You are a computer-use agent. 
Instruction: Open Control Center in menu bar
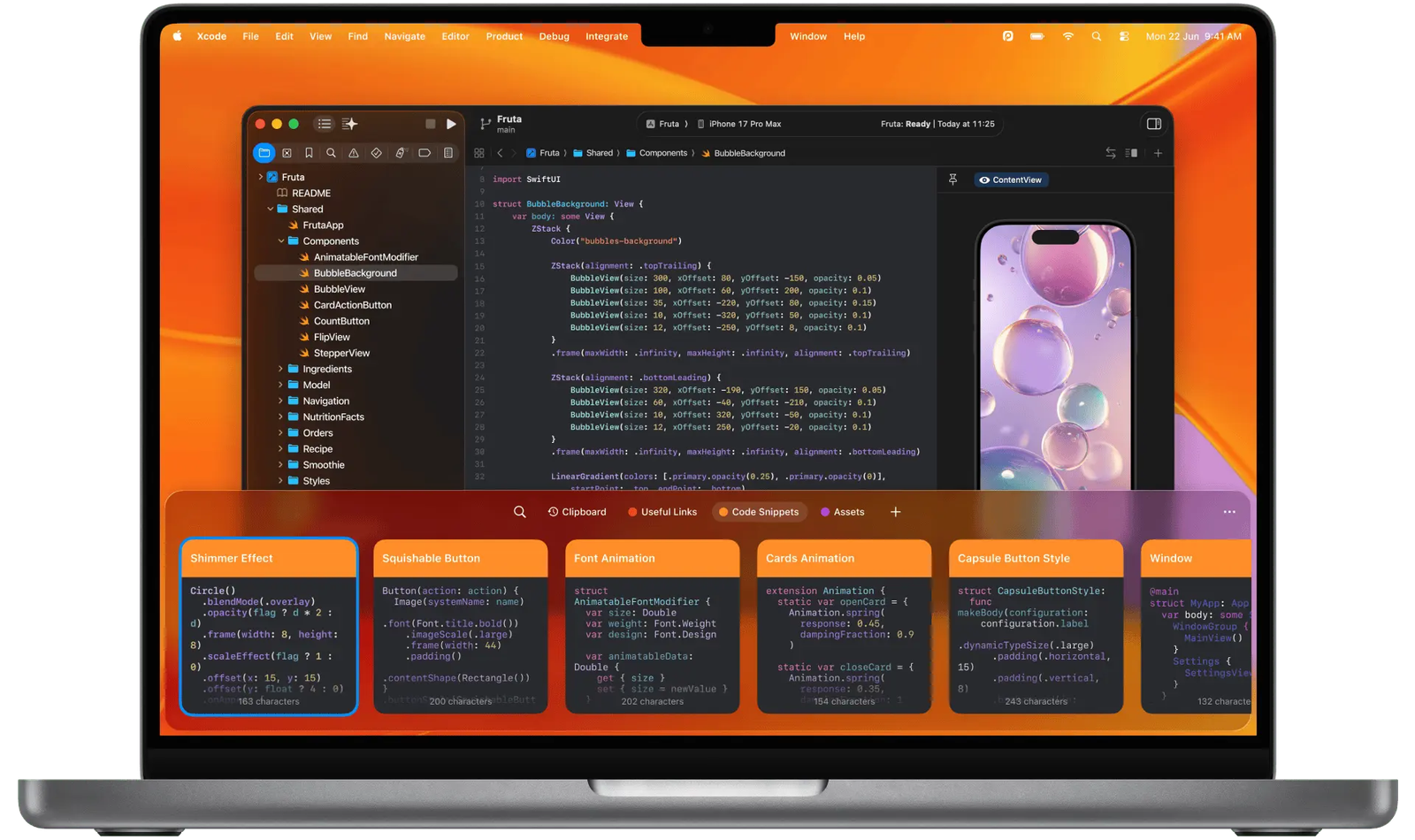pyautogui.click(x=1124, y=36)
